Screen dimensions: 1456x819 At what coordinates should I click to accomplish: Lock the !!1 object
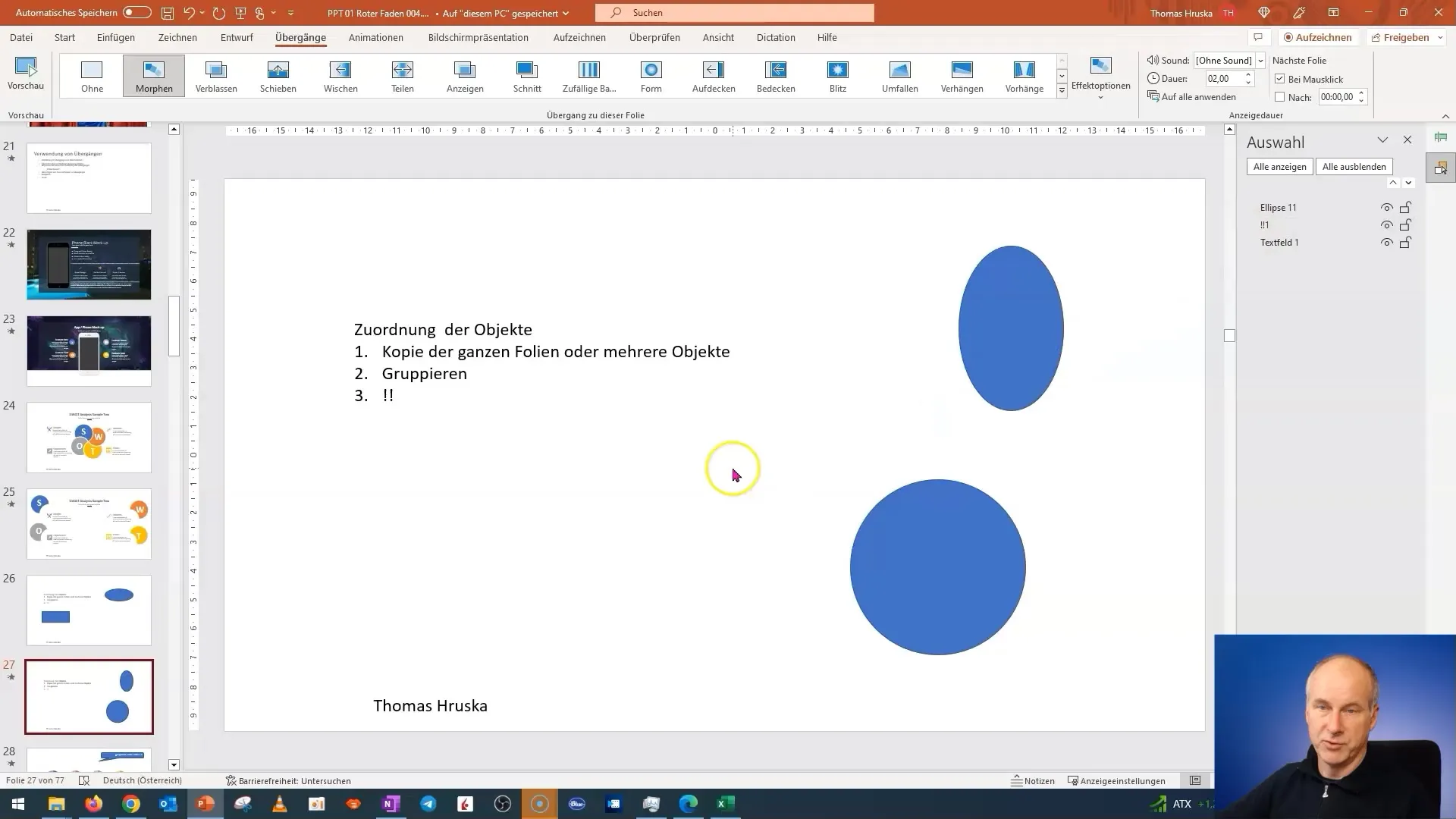1405,225
